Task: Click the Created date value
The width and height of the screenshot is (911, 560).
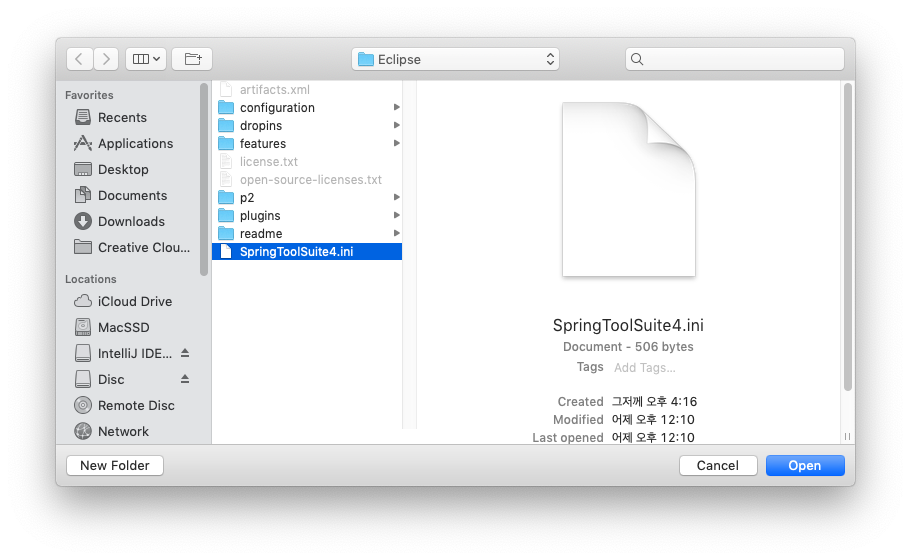Action: coord(654,401)
